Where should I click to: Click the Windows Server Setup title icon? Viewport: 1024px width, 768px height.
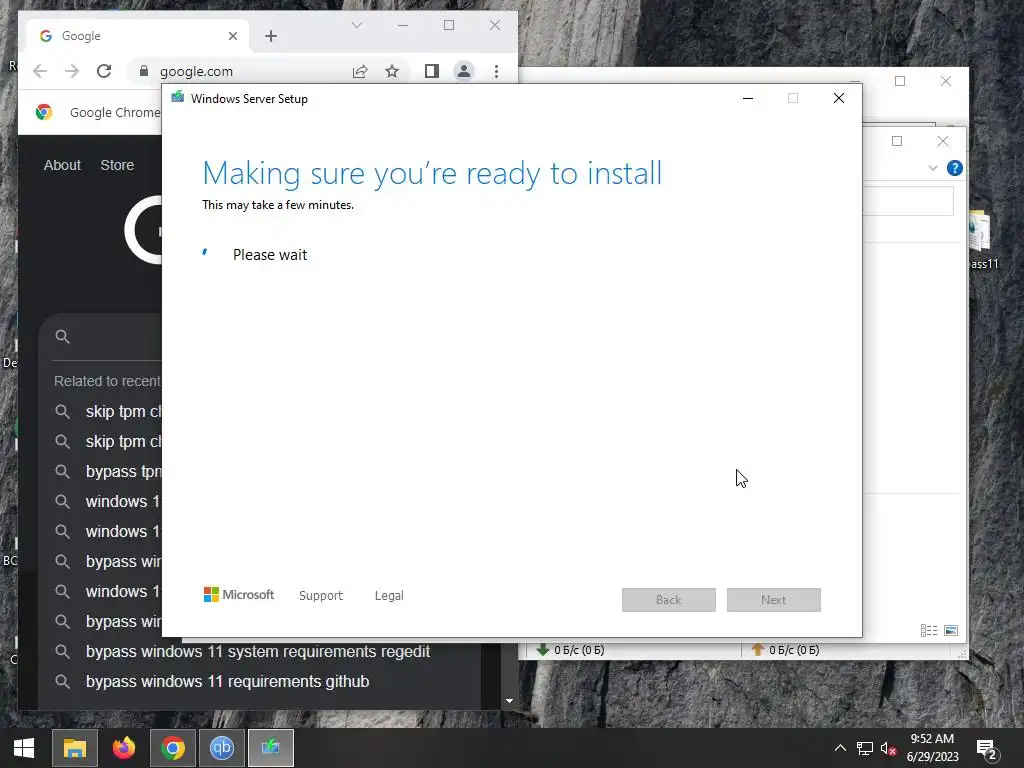point(178,98)
